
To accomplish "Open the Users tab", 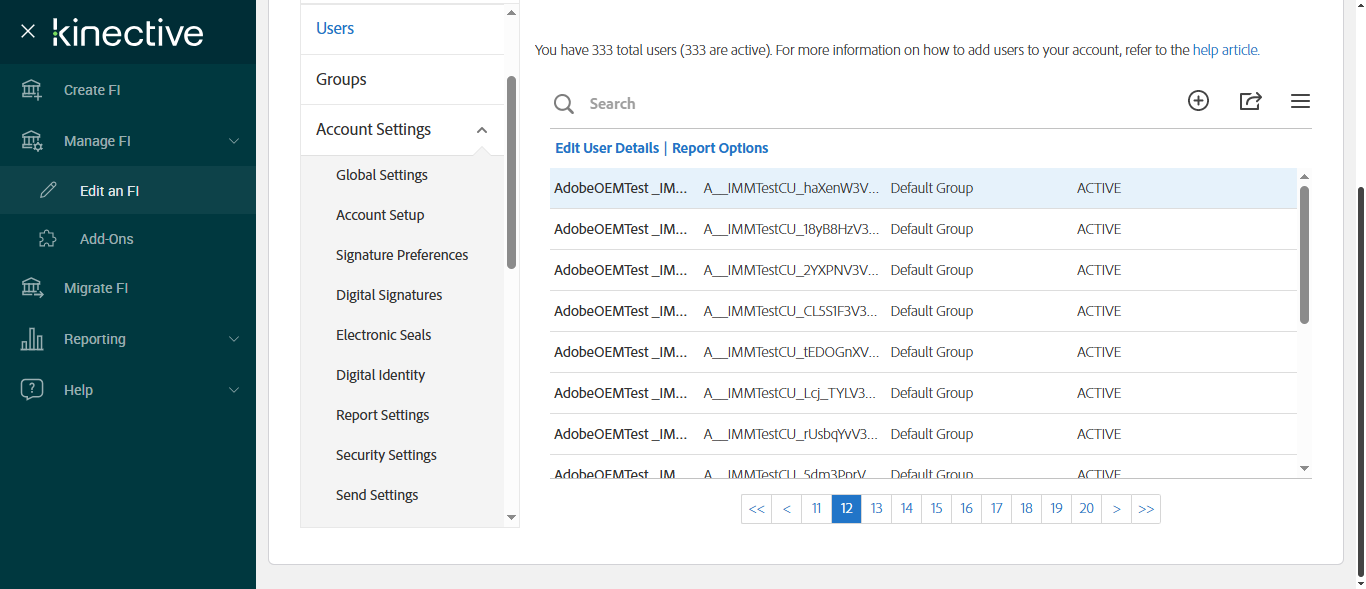I will [x=335, y=29].
